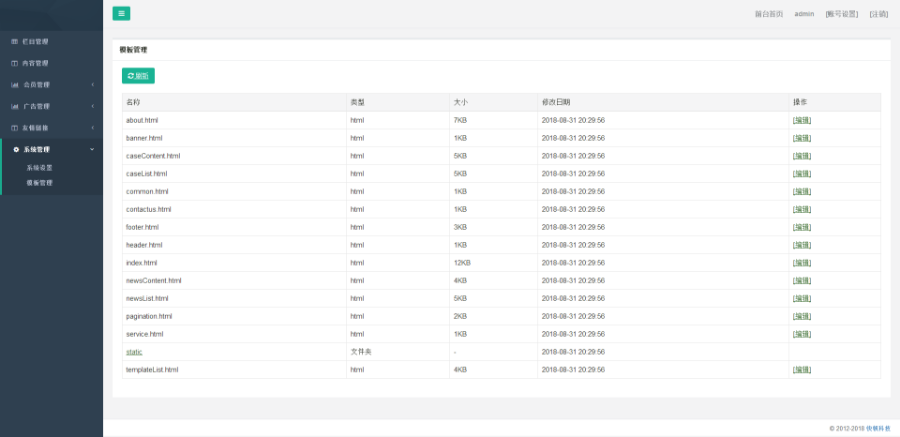Click the edit link for index.html
The image size is (900, 437).
801,263
